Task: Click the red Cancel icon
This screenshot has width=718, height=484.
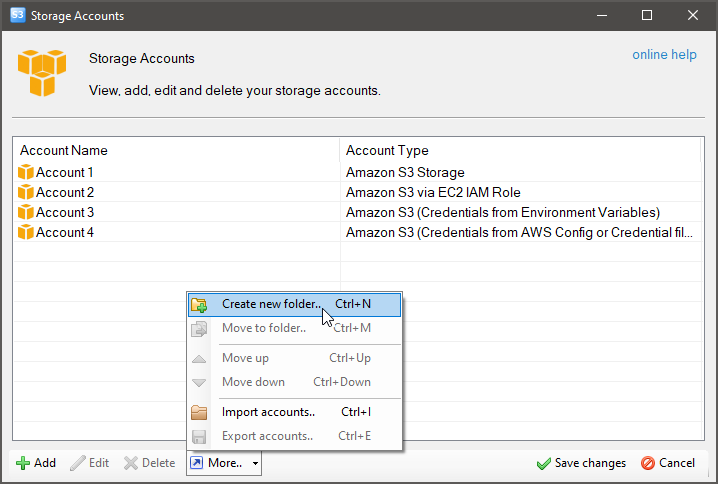Action: (x=647, y=463)
